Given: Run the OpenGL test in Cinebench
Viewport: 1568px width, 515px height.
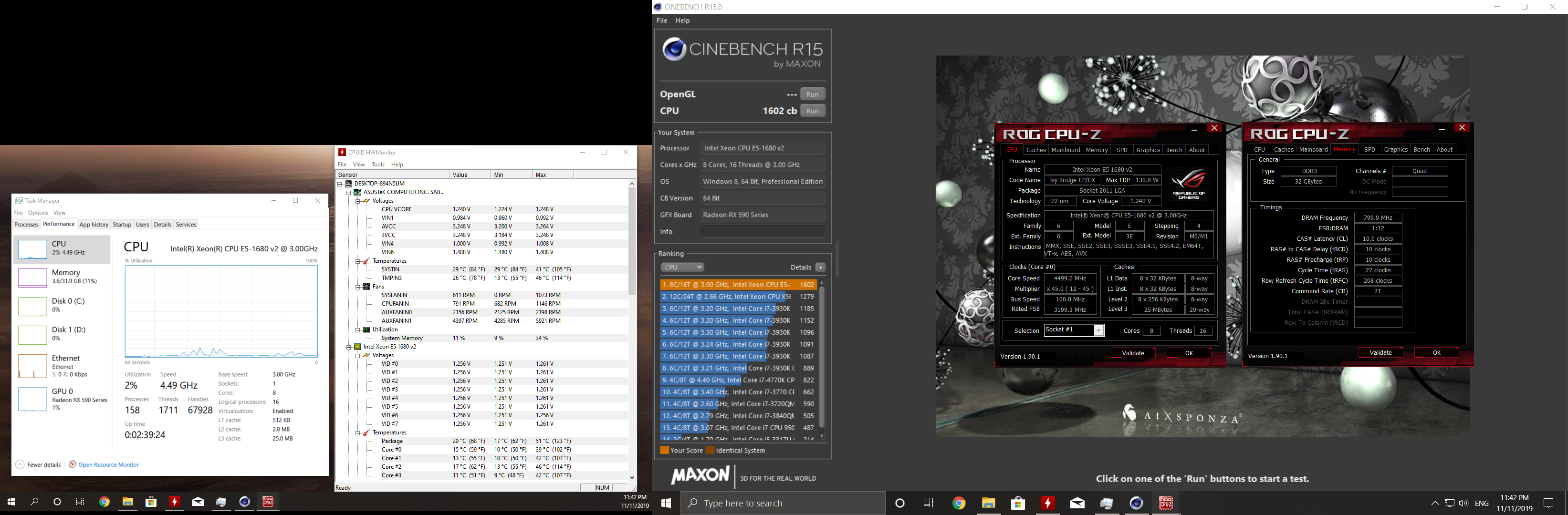Looking at the screenshot, I should tap(813, 94).
